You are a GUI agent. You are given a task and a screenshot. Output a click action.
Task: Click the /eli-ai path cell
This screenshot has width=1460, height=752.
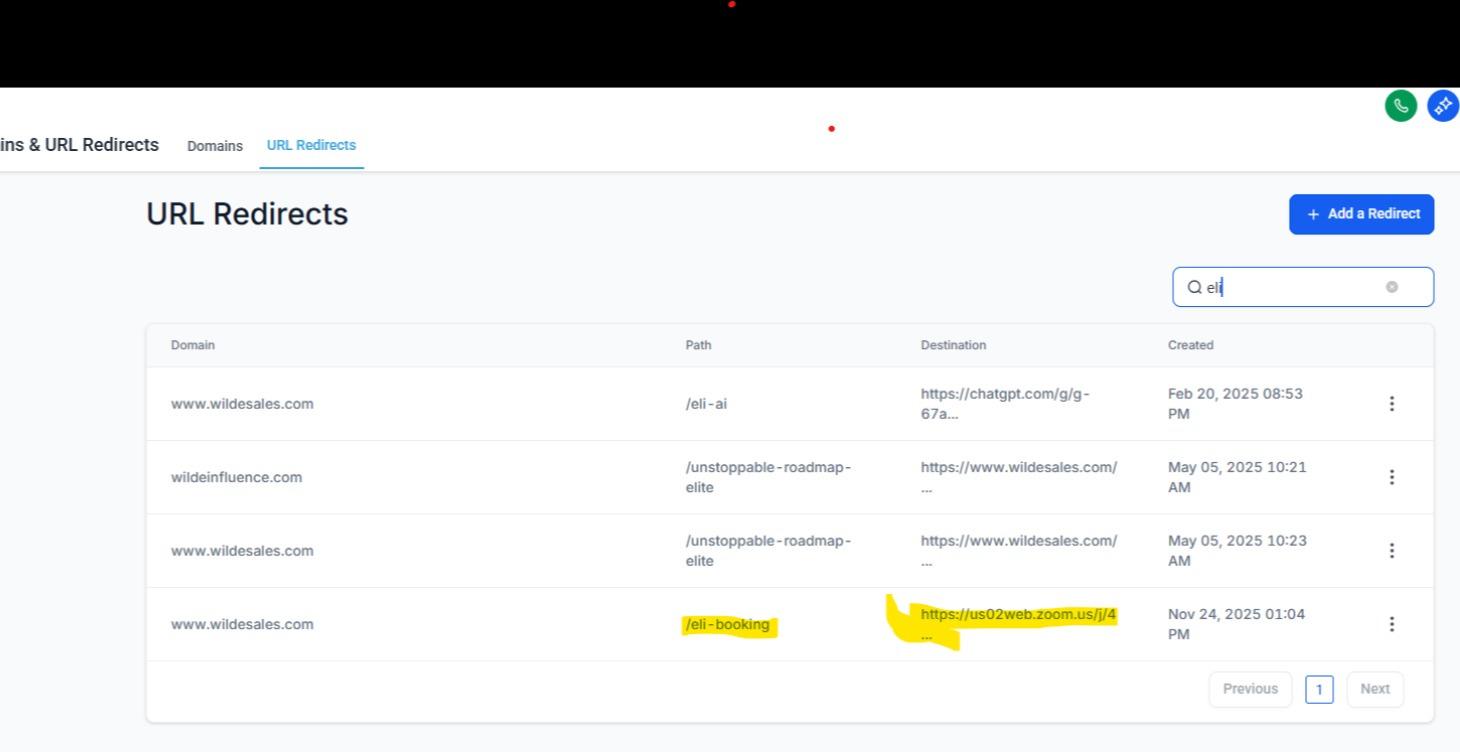coord(706,404)
